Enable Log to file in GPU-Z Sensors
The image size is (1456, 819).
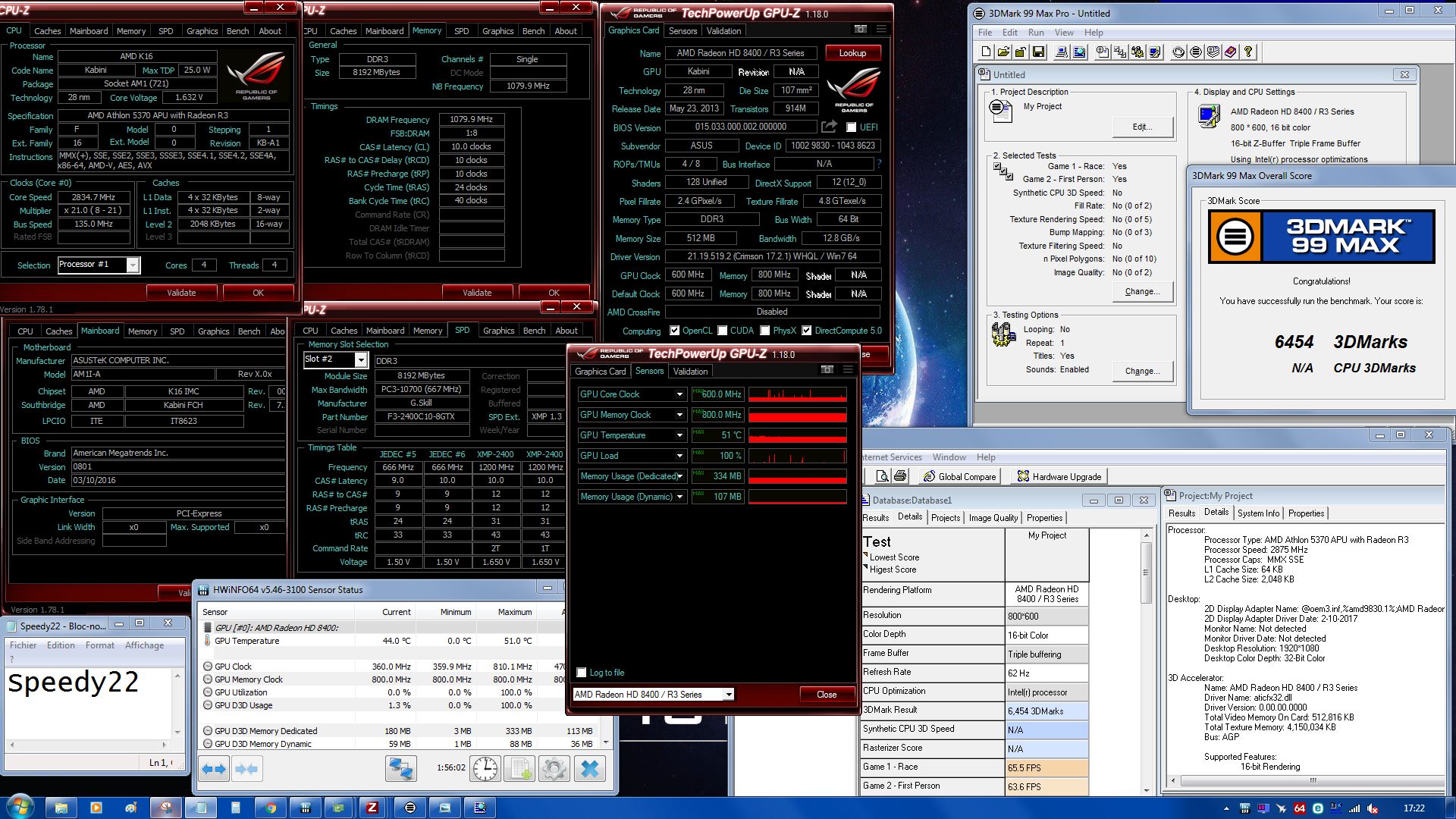click(582, 673)
